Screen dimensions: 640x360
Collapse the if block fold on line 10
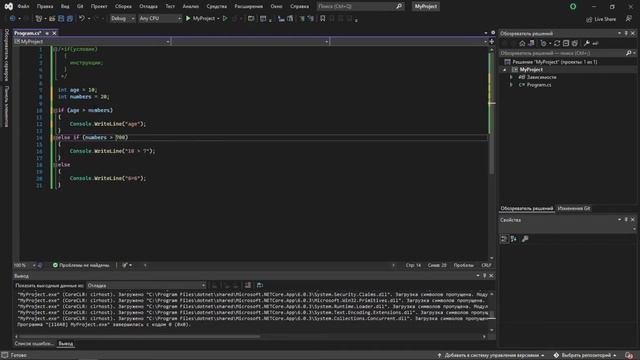click(55, 111)
